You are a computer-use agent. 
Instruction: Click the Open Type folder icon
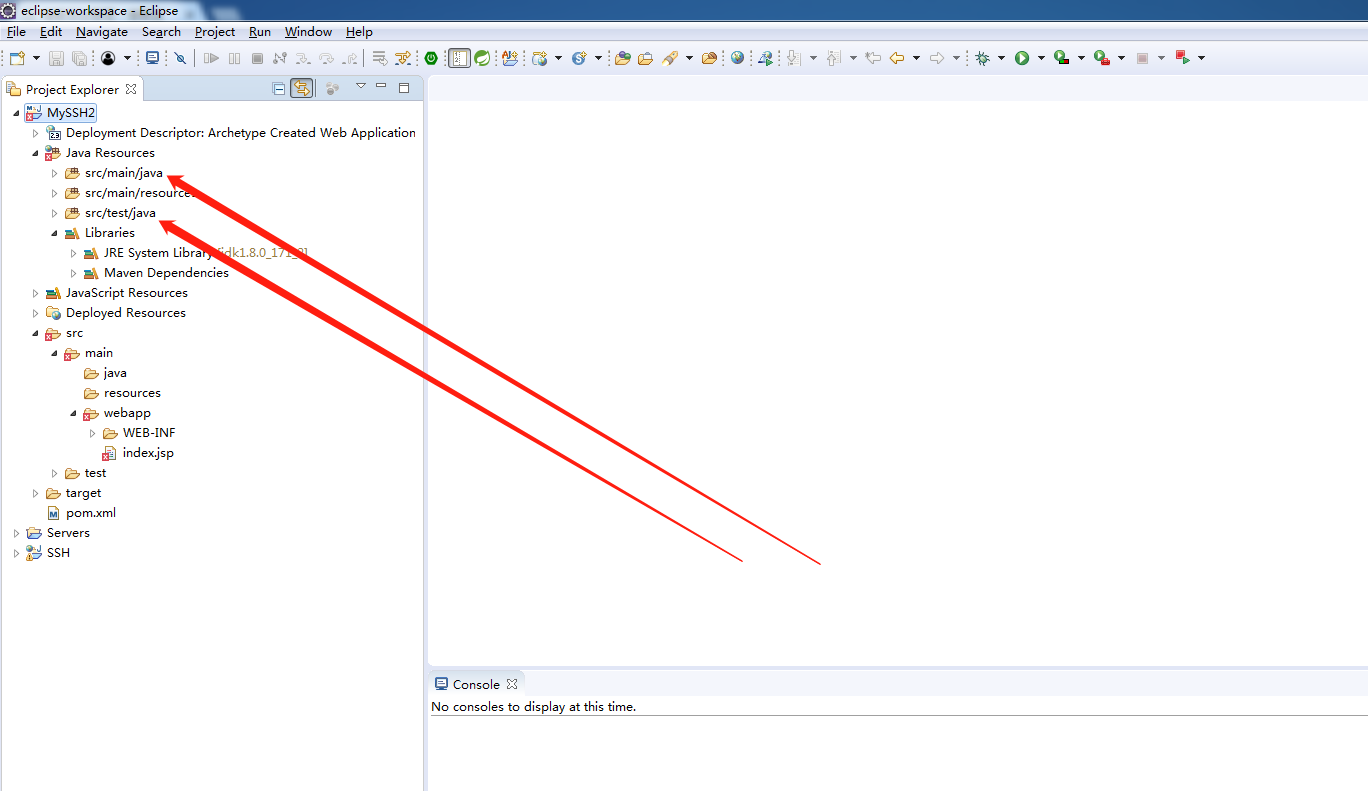point(622,58)
